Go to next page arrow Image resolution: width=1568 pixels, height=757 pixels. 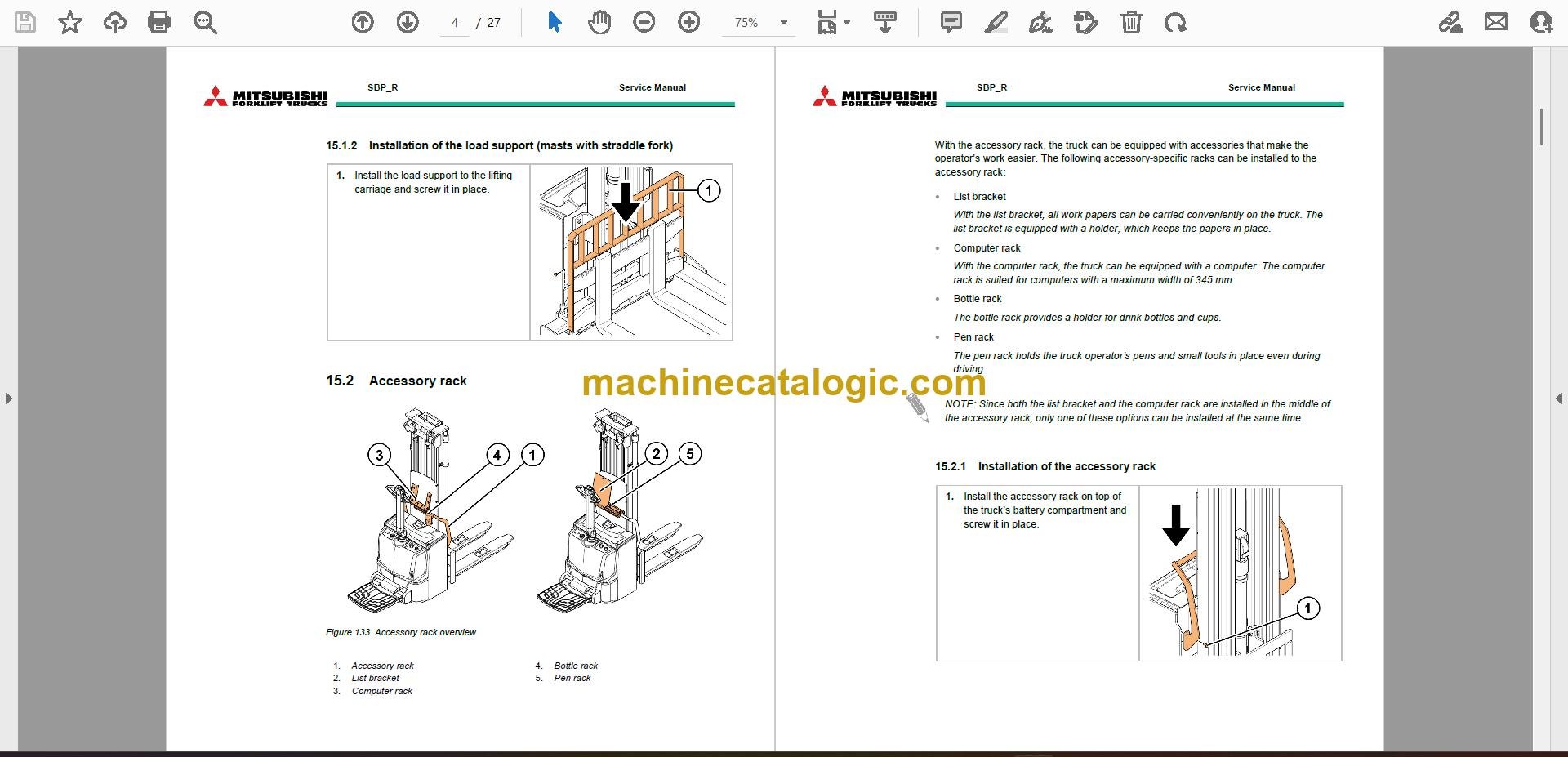point(408,22)
